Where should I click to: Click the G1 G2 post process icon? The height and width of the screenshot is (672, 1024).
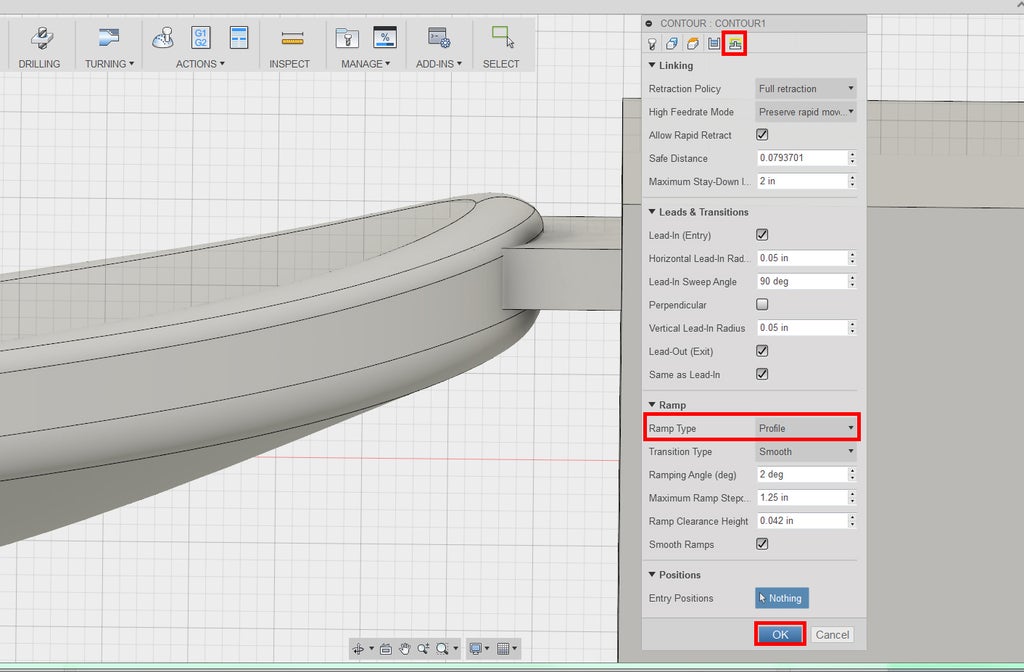[200, 38]
